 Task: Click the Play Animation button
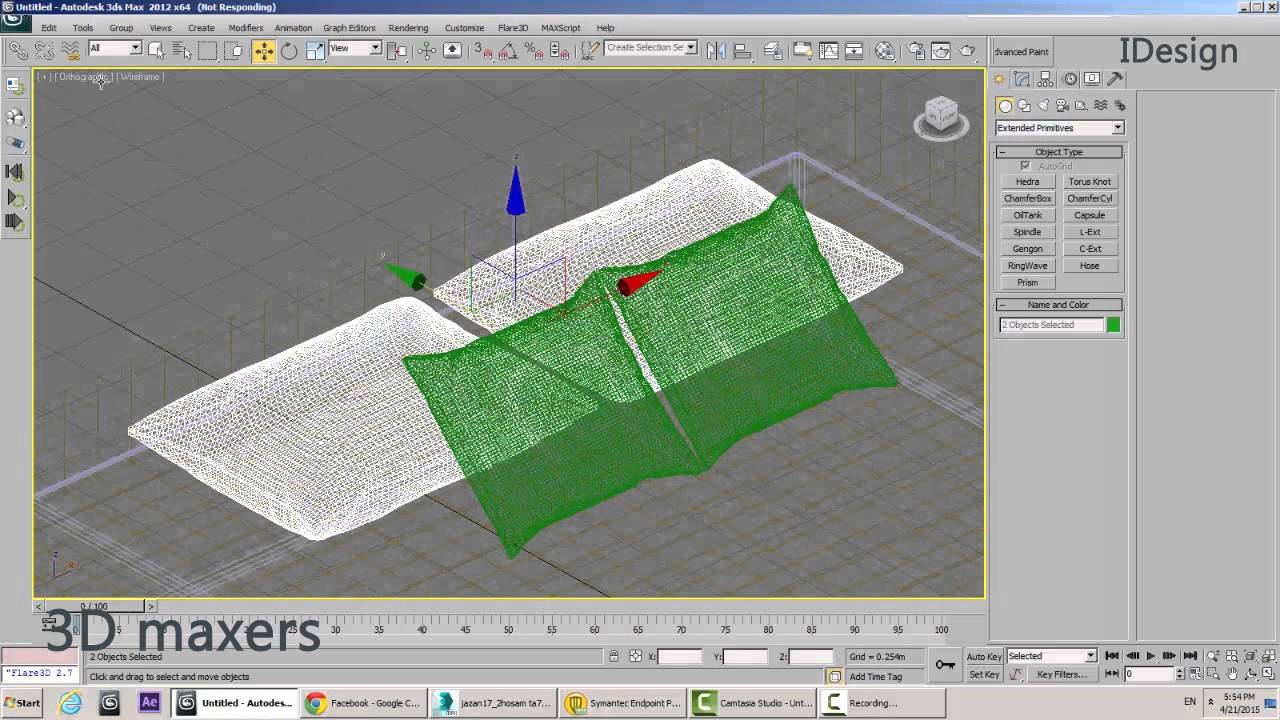(x=1150, y=656)
